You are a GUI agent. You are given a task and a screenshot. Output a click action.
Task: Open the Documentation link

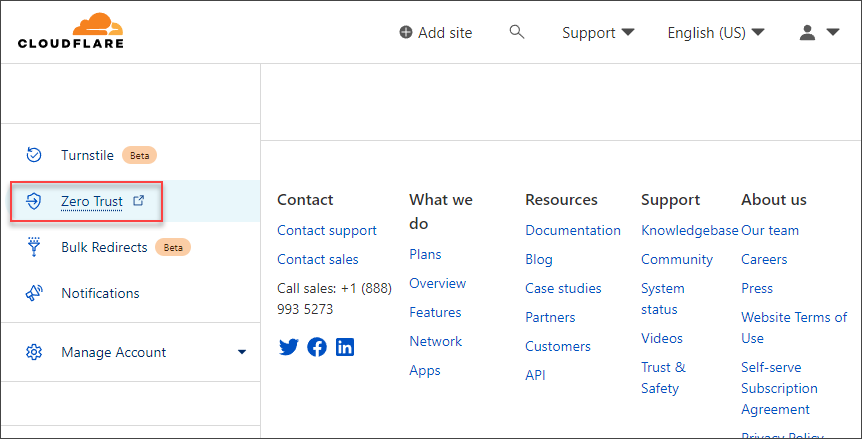(x=573, y=230)
